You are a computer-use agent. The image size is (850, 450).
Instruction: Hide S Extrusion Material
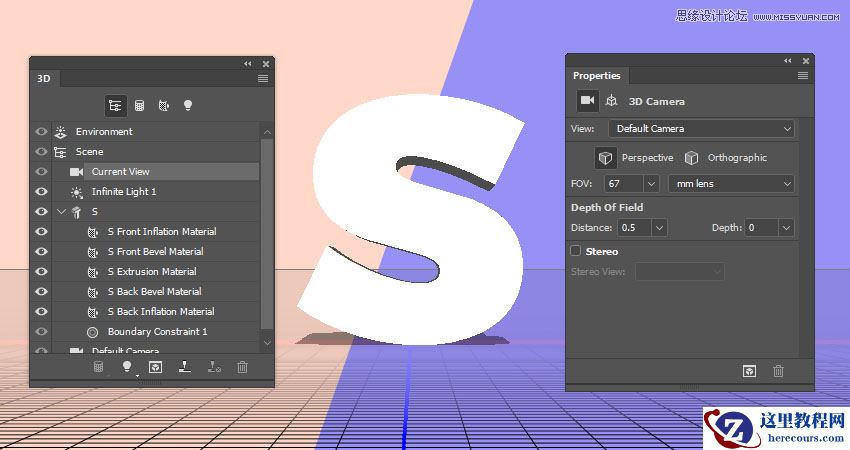point(41,272)
